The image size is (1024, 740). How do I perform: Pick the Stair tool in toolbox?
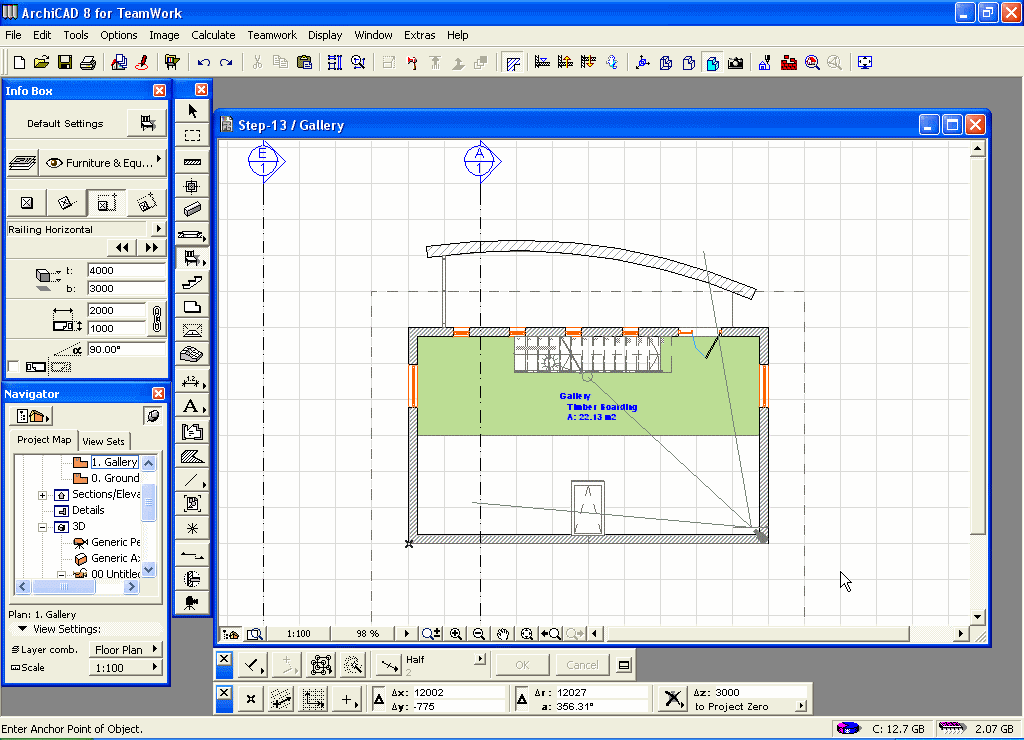pyautogui.click(x=192, y=283)
